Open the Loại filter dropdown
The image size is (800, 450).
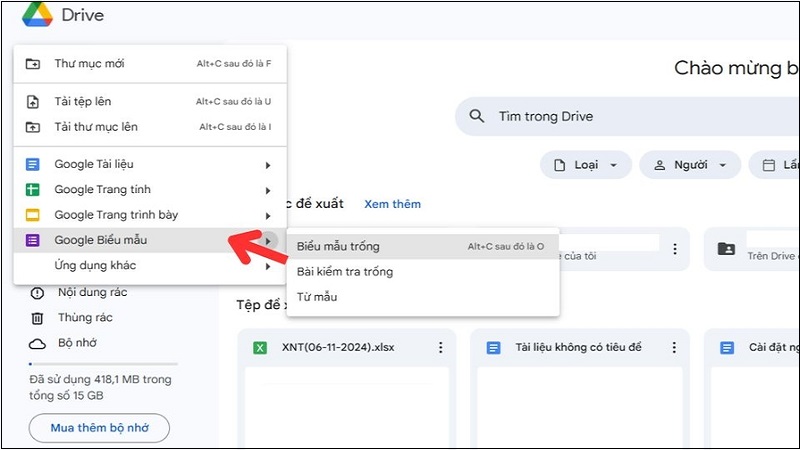coord(586,165)
